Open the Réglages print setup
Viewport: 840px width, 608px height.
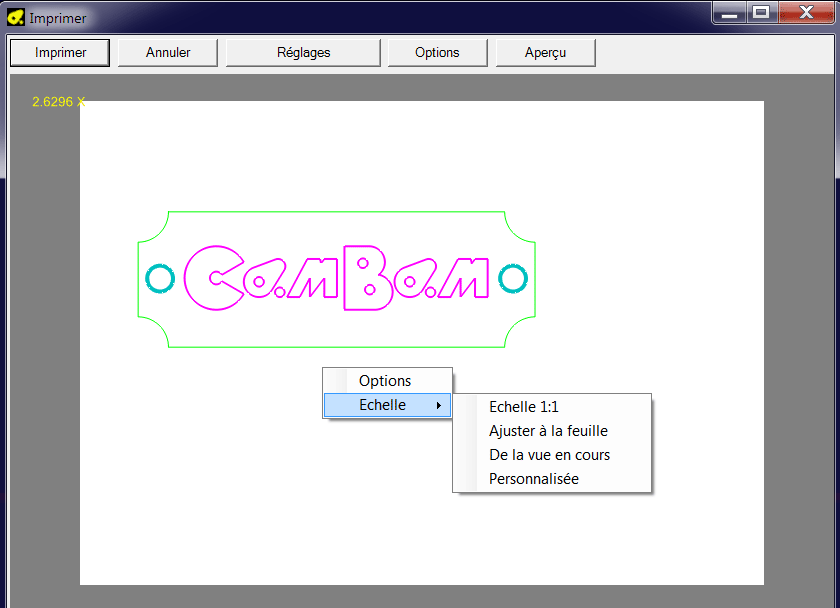click(303, 52)
